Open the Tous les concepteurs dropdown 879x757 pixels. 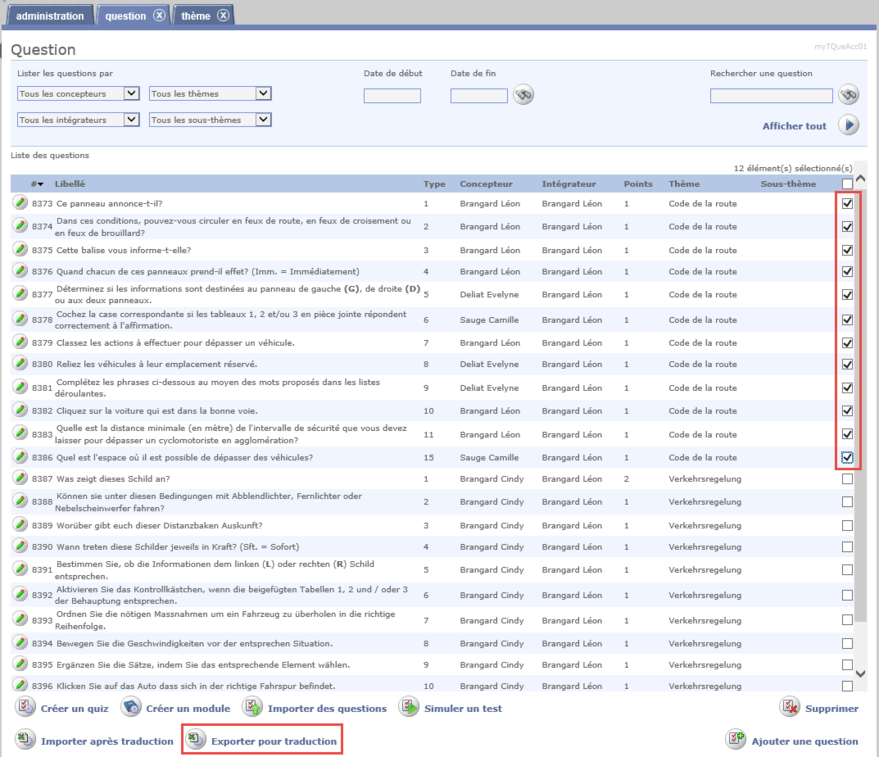pyautogui.click(x=78, y=94)
